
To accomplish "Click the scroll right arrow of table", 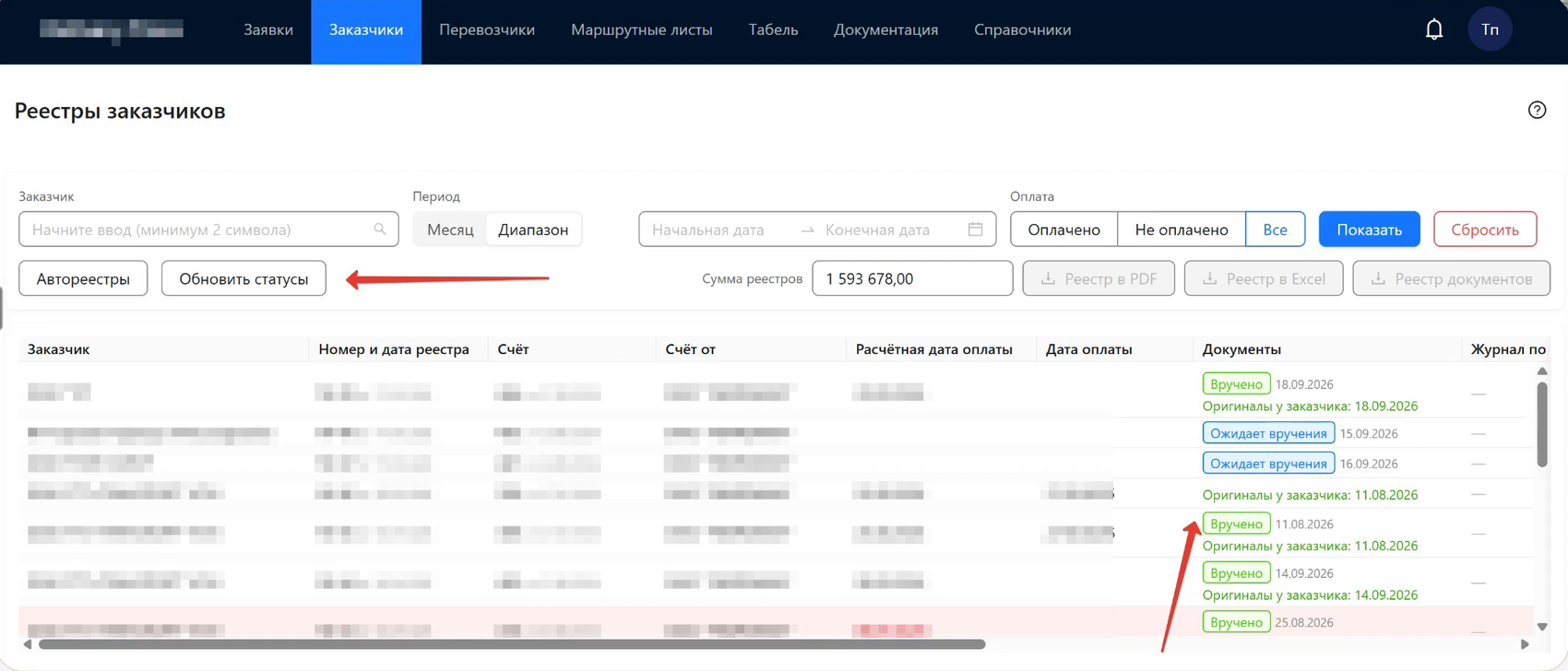I will 1525,644.
